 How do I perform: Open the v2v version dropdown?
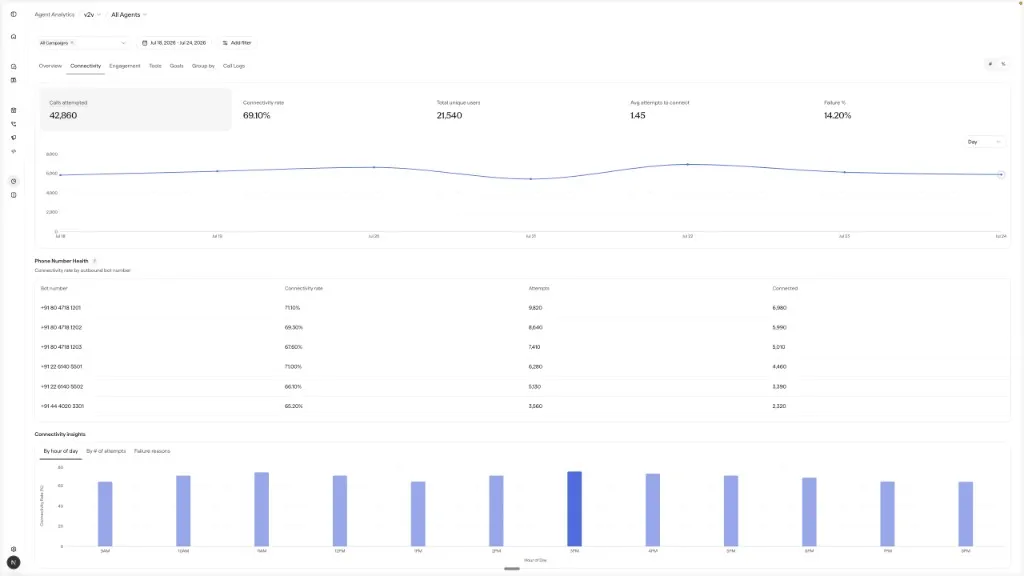92,14
